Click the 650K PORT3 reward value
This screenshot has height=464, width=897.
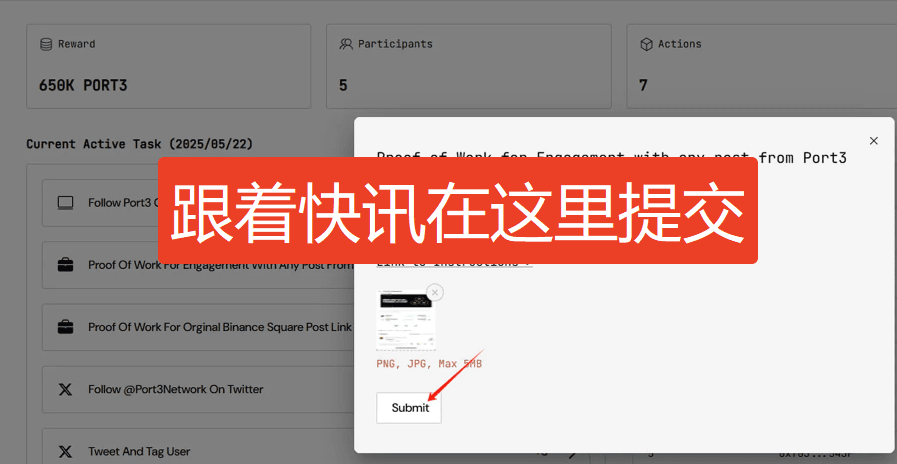point(83,86)
